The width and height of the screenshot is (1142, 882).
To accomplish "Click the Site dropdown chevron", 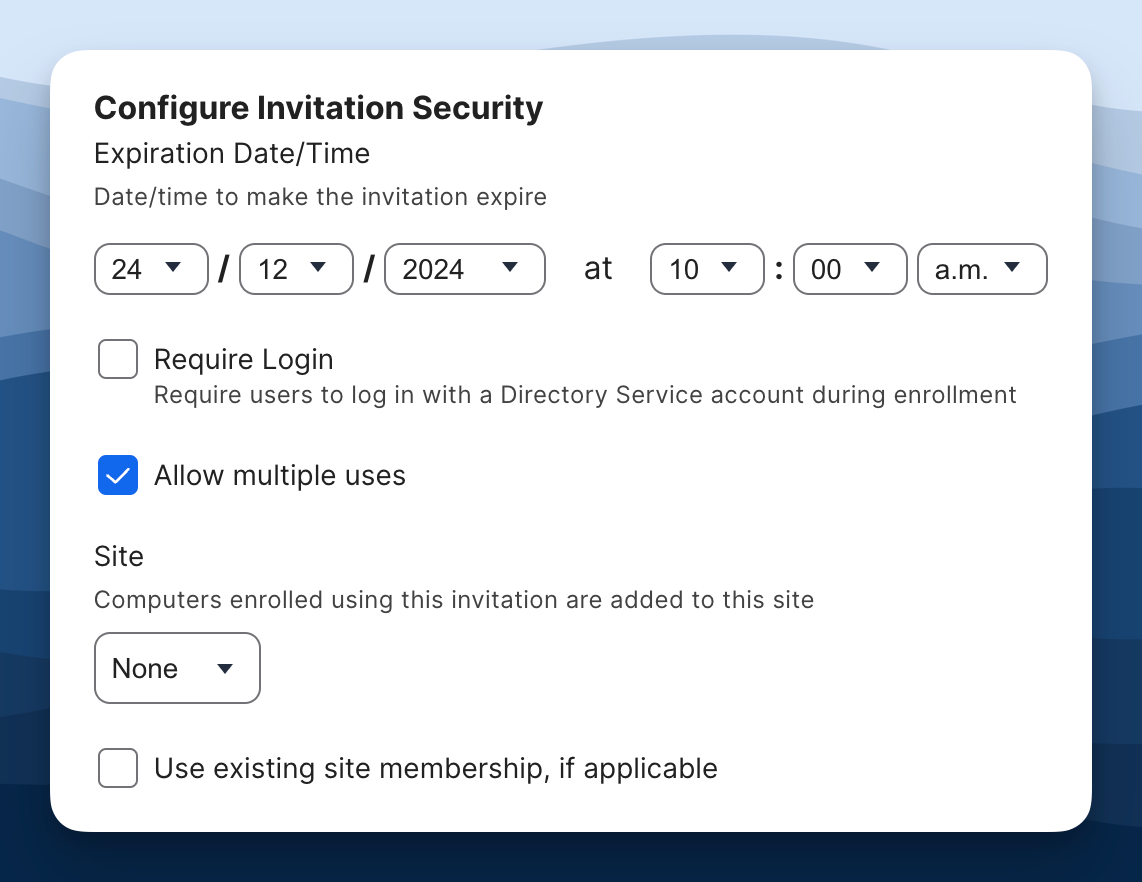I will click(x=225, y=668).
